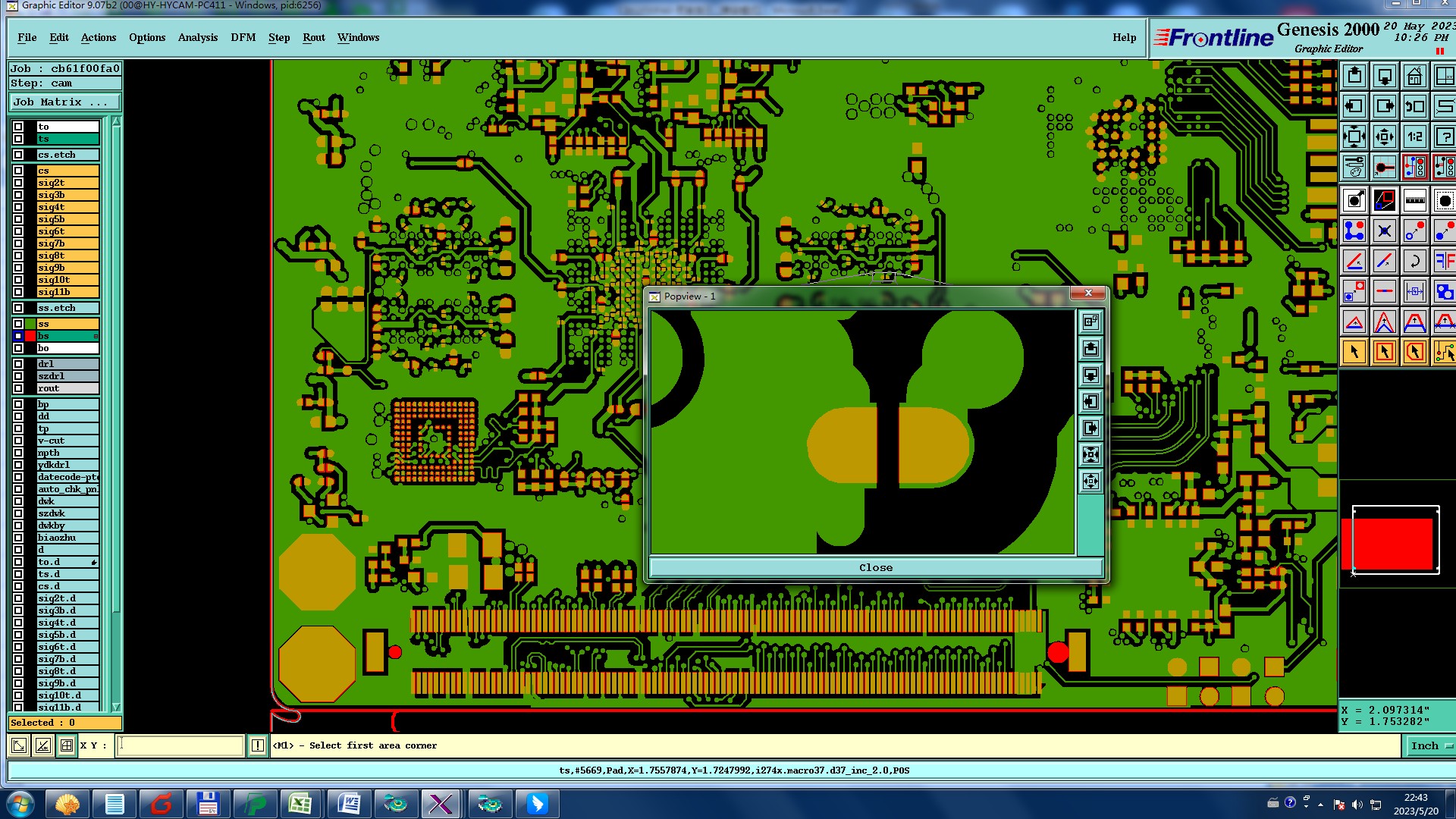
Task: Click the Home view icon in toolbar
Action: (x=1414, y=77)
